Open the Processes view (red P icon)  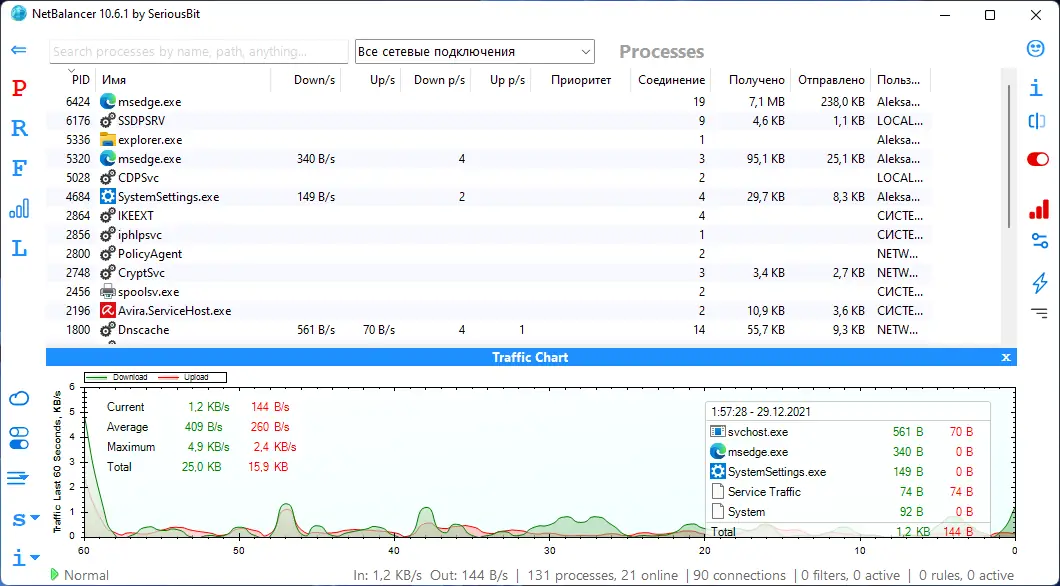click(x=20, y=88)
